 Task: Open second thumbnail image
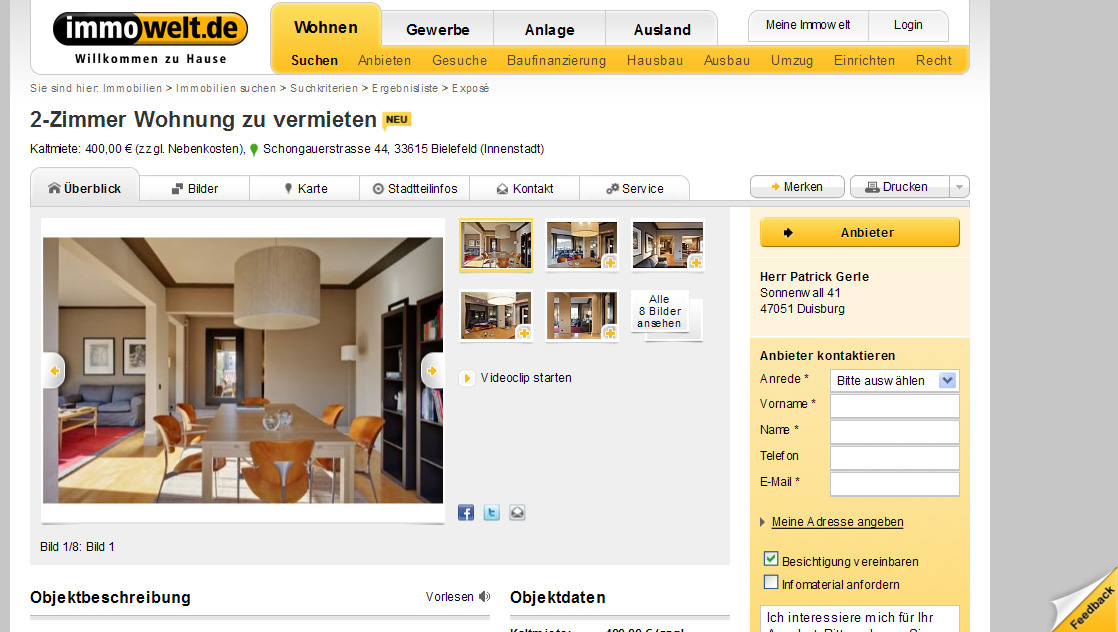click(x=582, y=245)
